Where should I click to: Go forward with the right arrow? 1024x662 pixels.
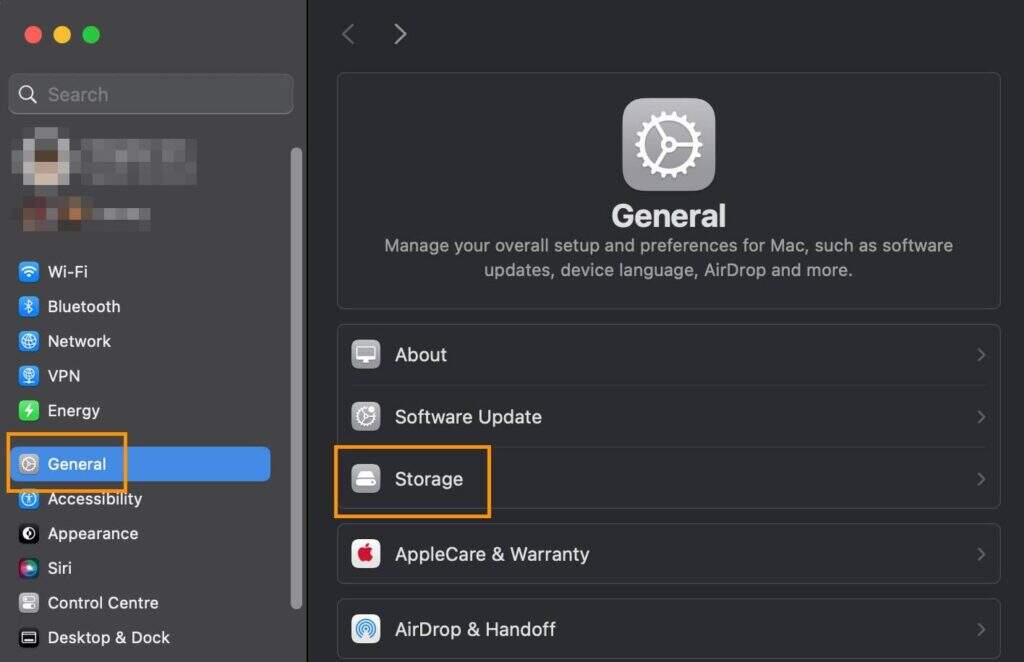point(400,34)
